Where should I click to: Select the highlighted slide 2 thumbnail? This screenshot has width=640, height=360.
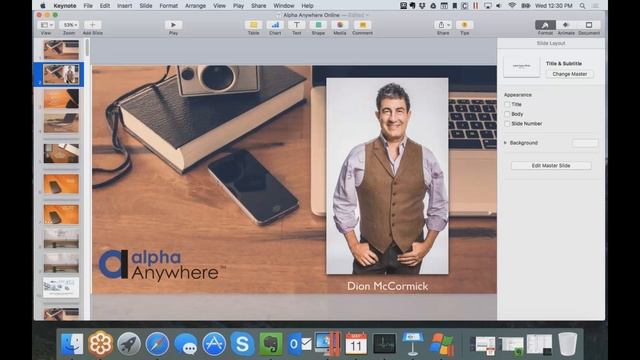pos(61,75)
